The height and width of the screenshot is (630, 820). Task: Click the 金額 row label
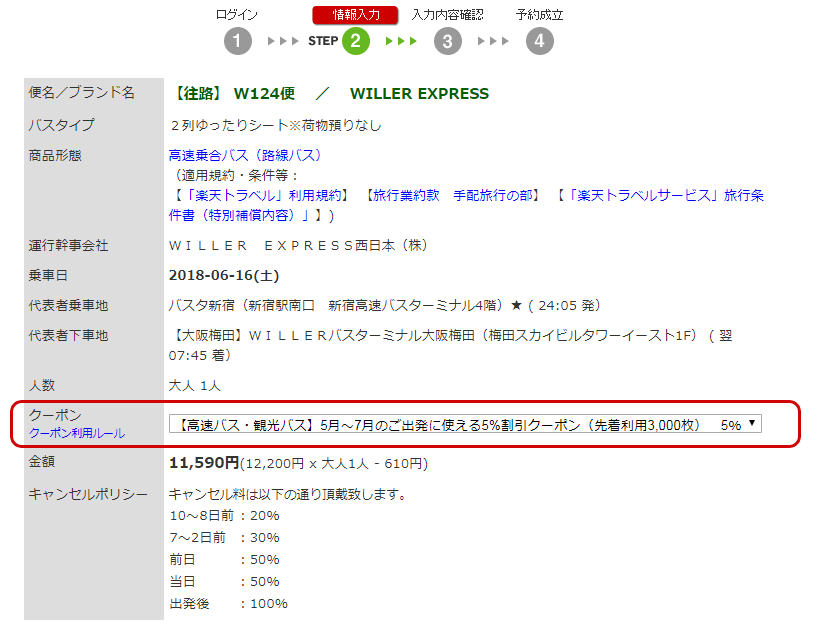42,462
